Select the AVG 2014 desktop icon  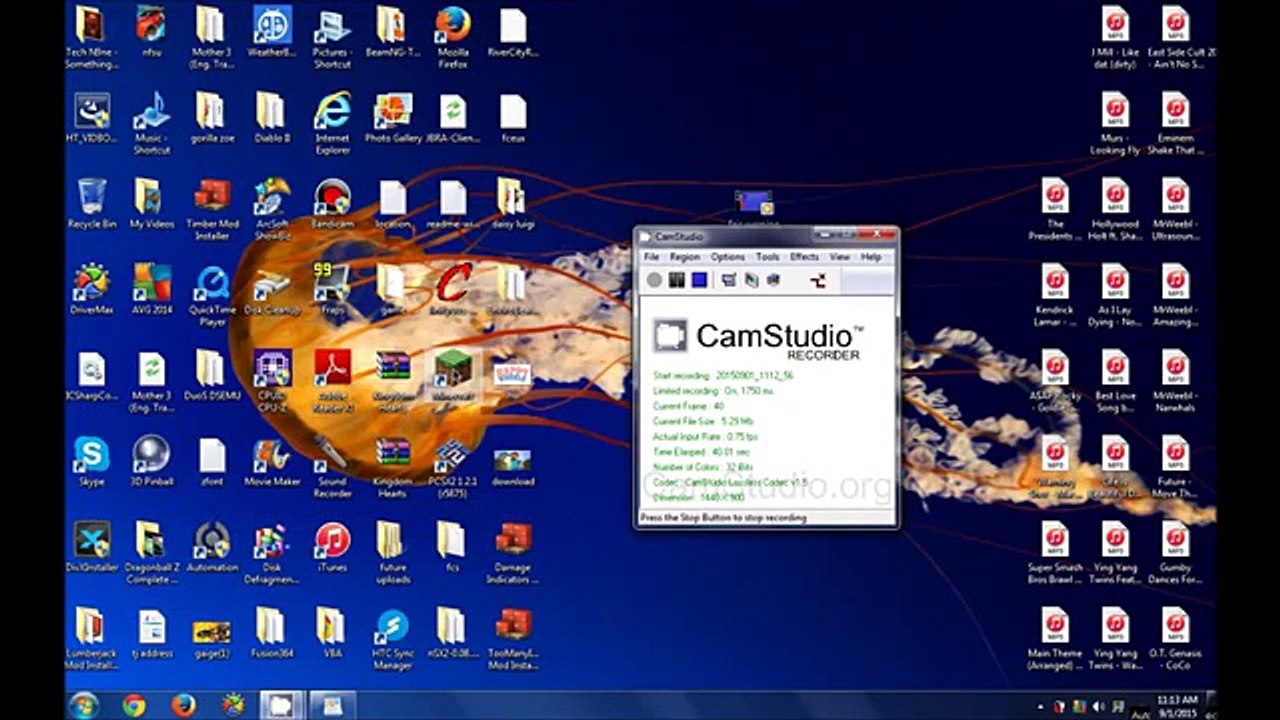pos(151,290)
